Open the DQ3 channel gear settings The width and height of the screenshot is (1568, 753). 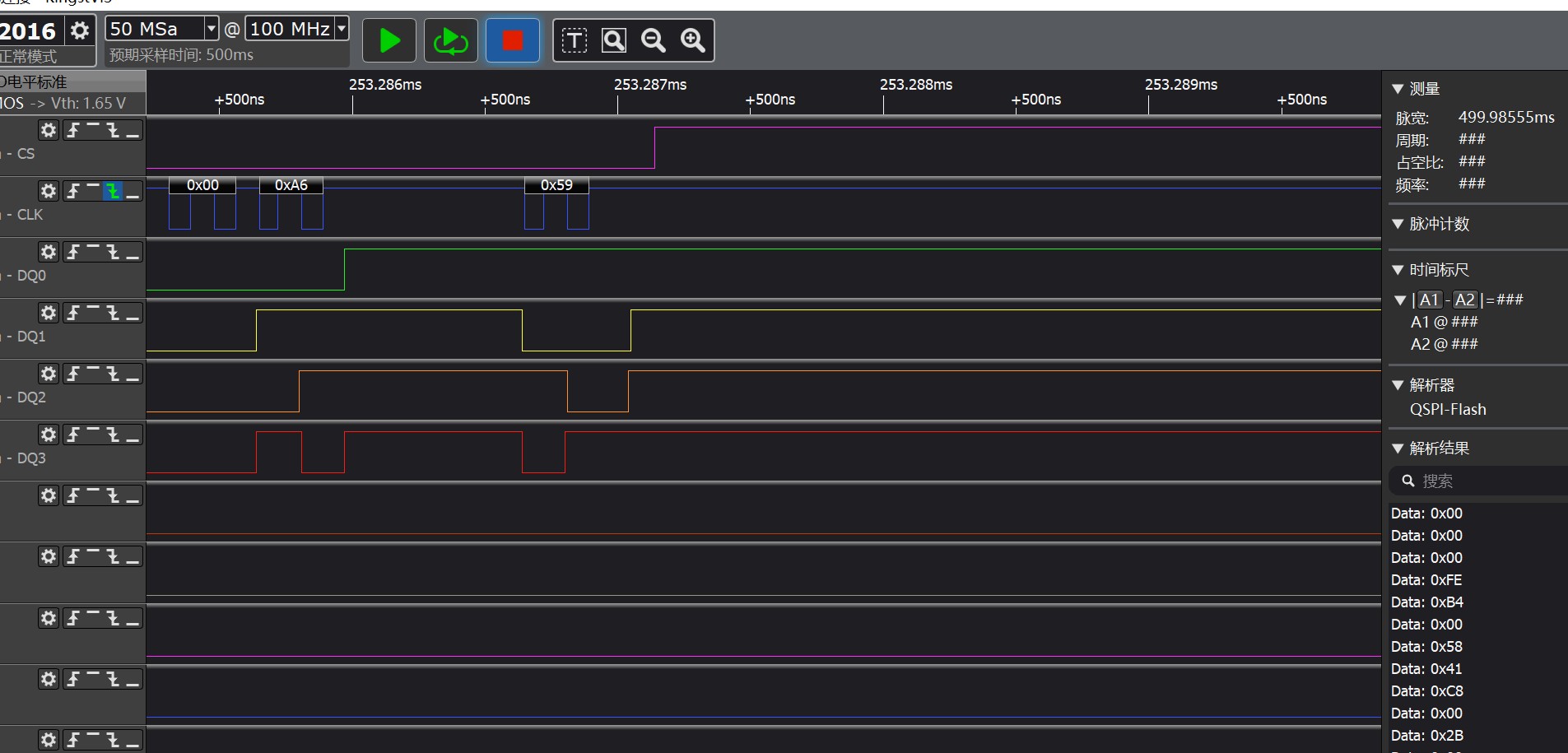(49, 435)
